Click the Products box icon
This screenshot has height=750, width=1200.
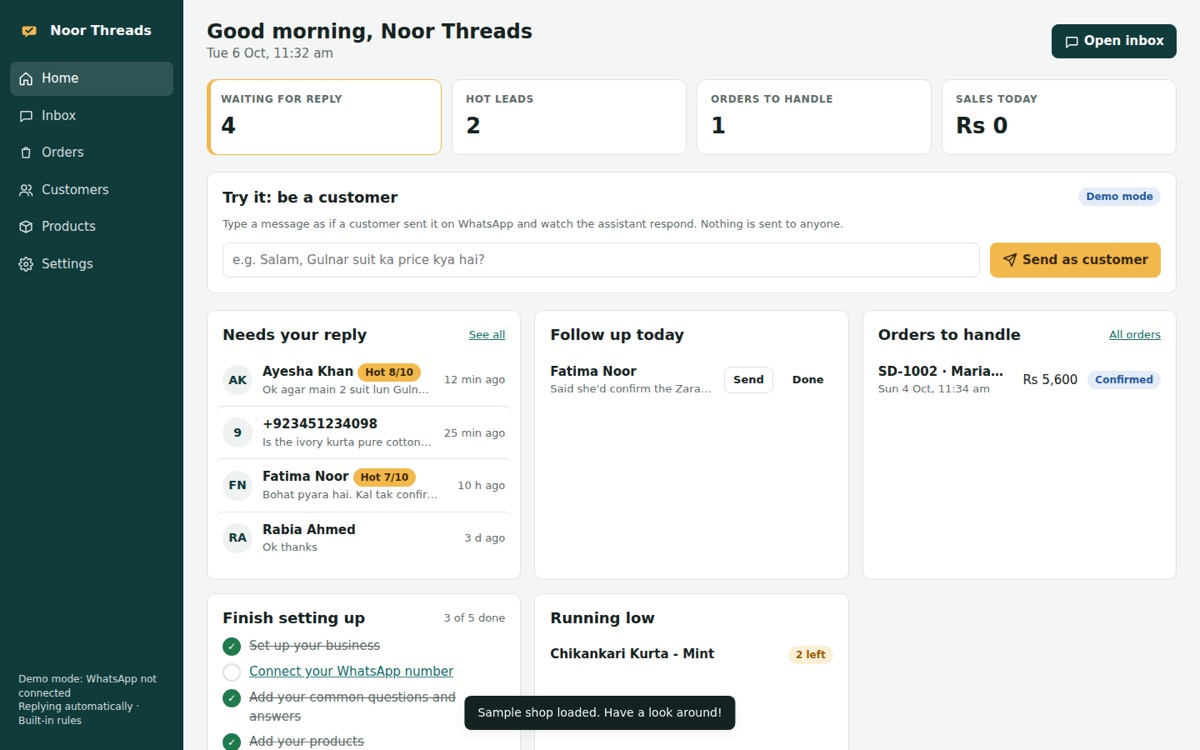pos(26,227)
